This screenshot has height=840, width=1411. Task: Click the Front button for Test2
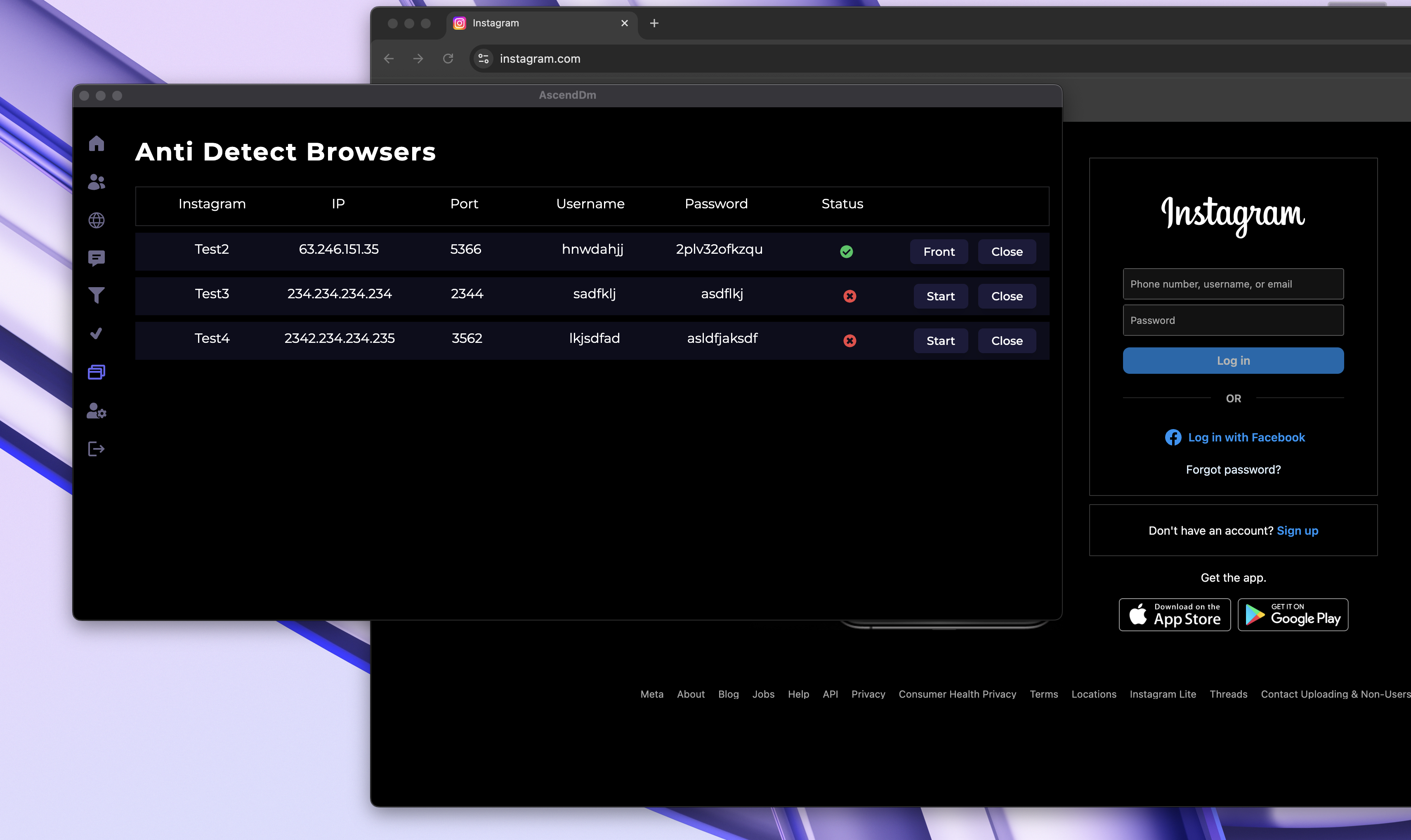pyautogui.click(x=939, y=252)
